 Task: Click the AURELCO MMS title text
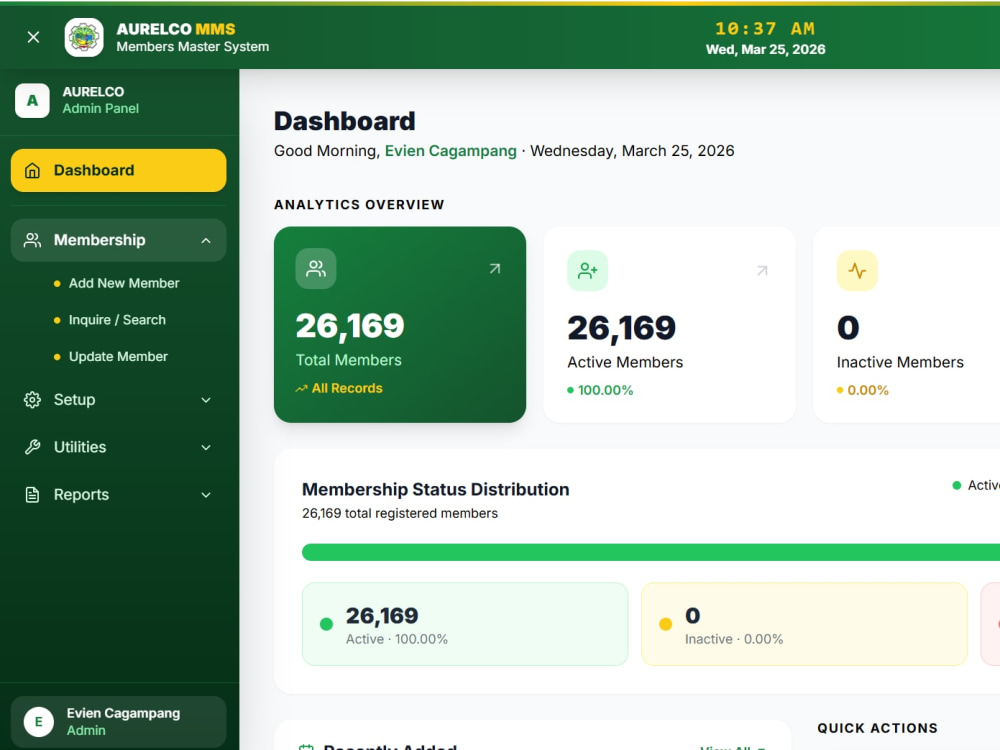tap(176, 29)
